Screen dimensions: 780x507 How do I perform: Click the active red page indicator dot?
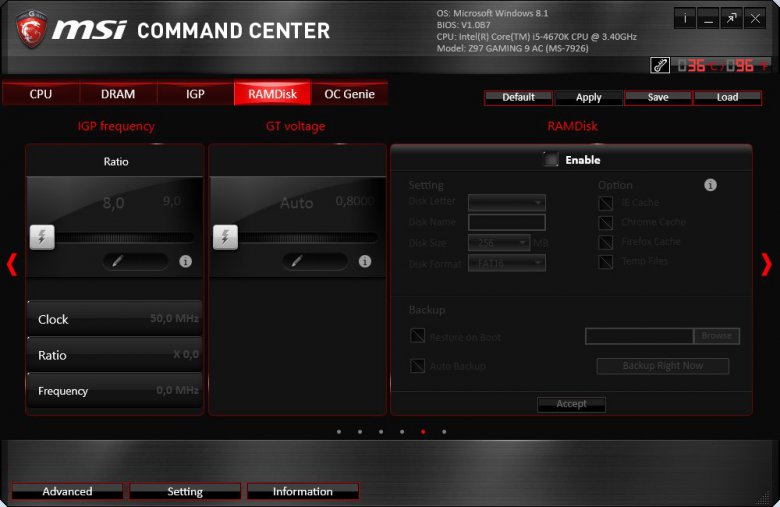coord(423,432)
